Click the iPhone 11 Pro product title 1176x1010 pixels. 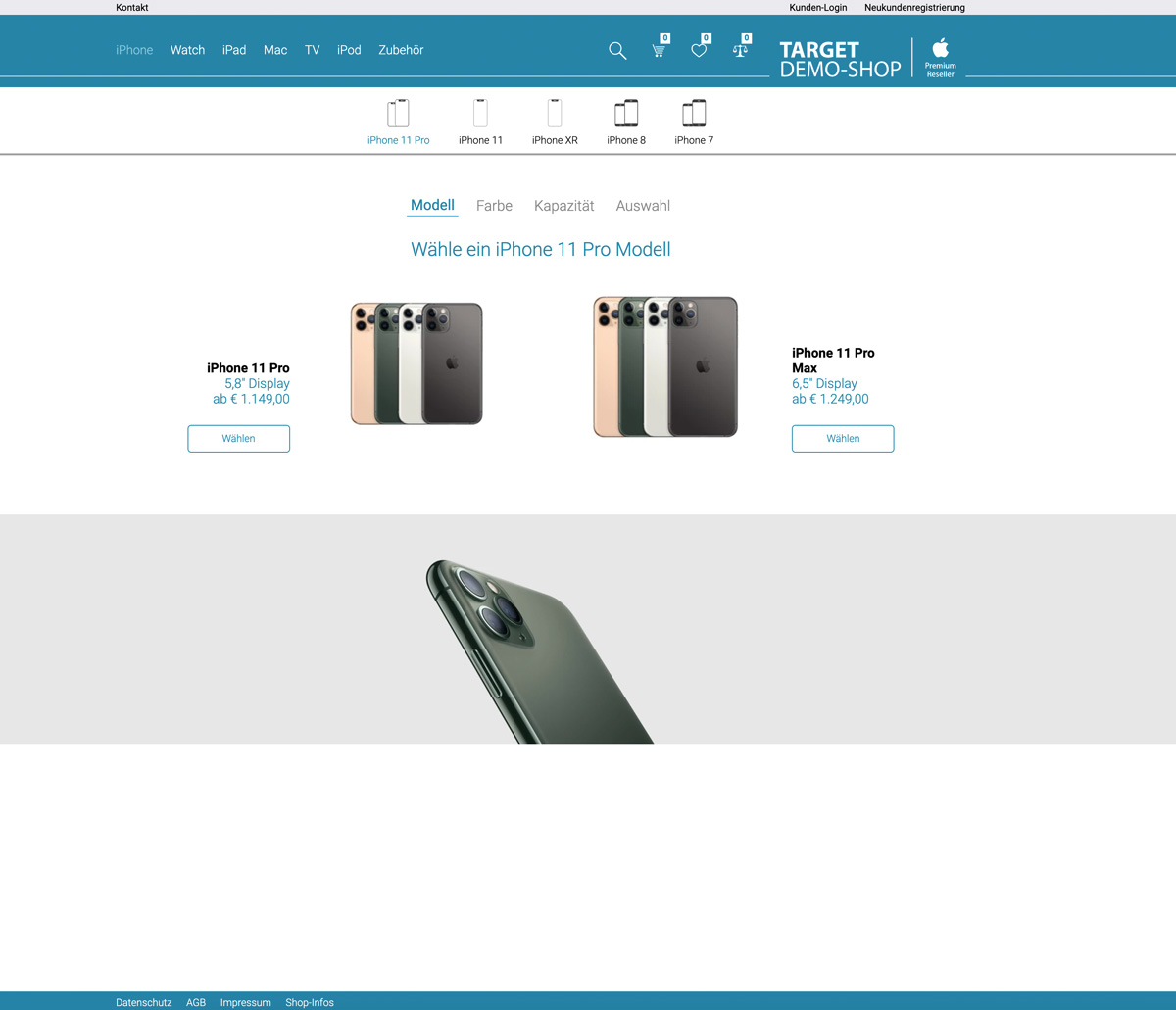tap(248, 368)
